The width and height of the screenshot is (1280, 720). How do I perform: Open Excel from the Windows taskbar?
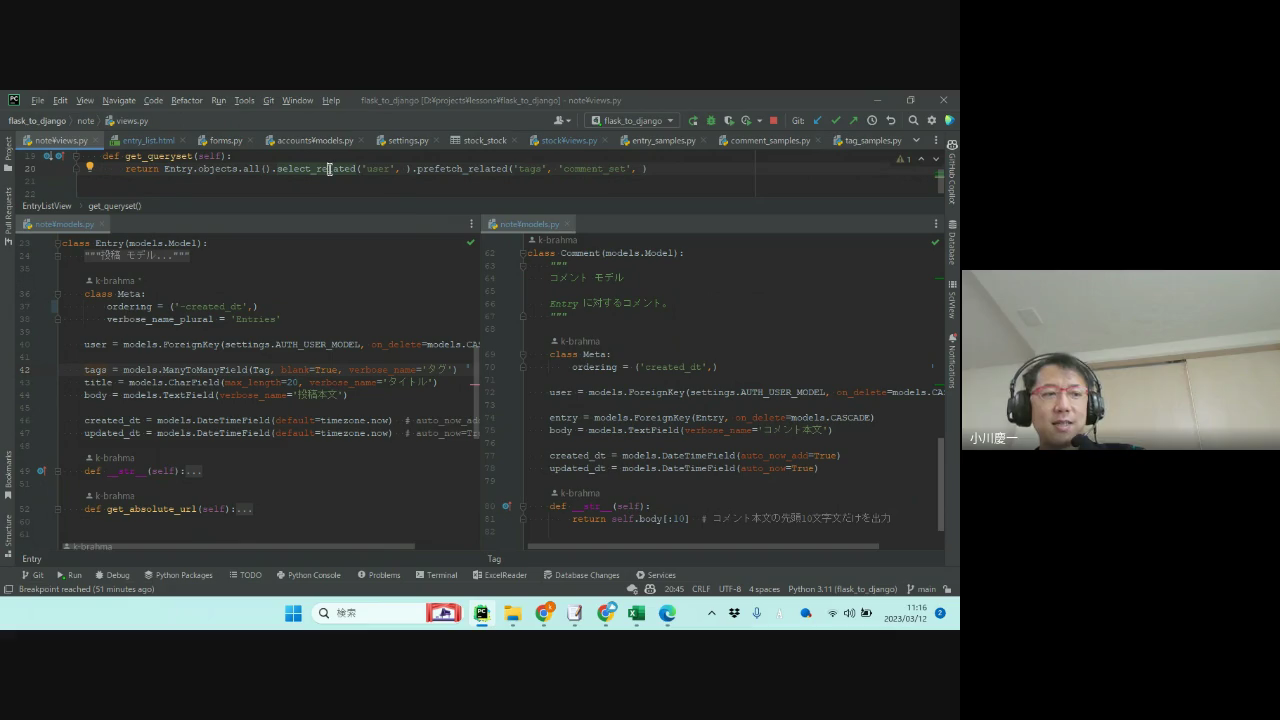636,613
